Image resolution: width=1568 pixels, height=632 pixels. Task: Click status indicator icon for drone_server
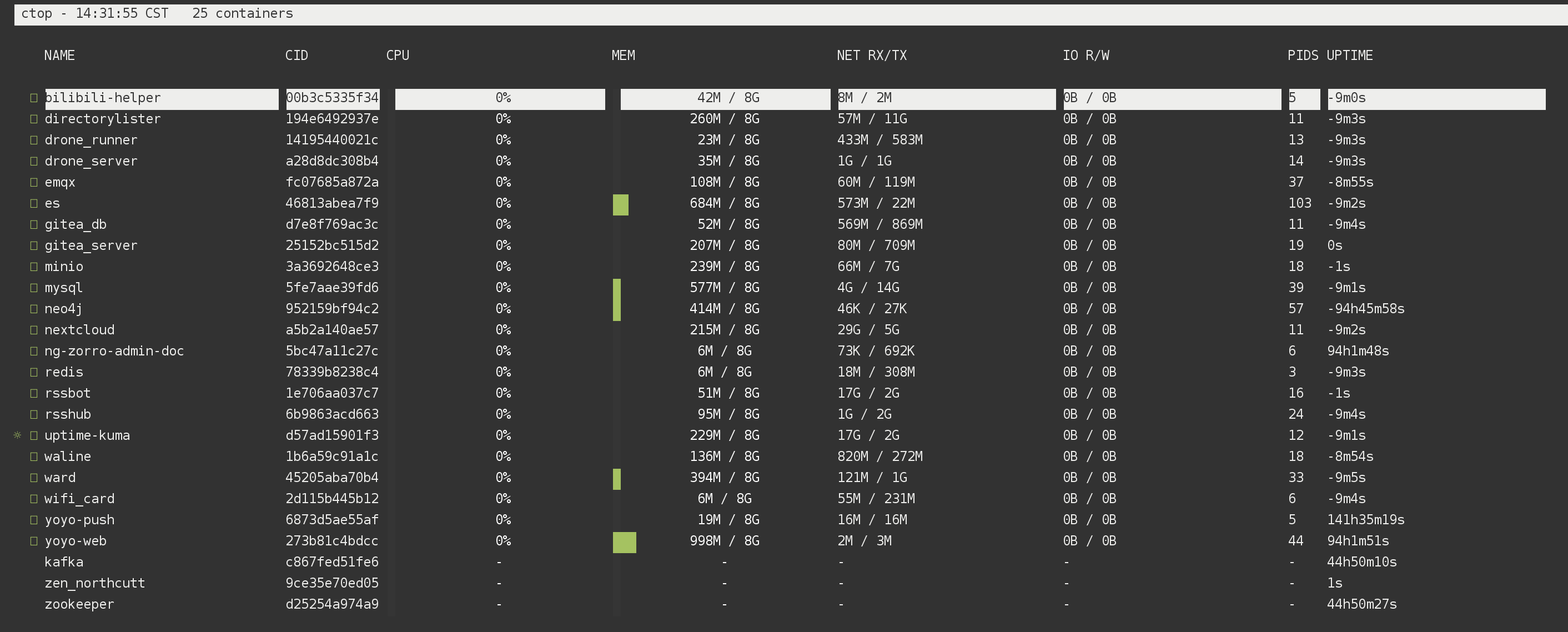tap(34, 162)
